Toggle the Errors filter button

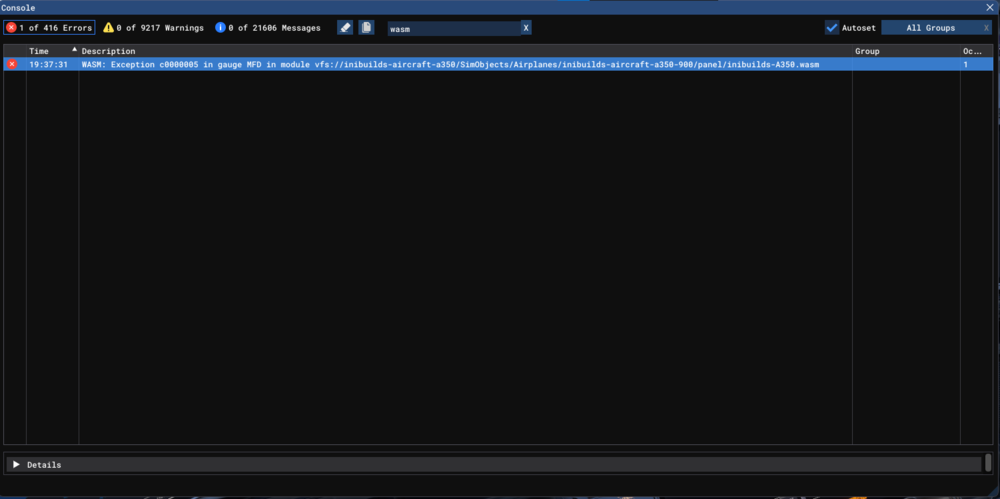click(x=50, y=28)
